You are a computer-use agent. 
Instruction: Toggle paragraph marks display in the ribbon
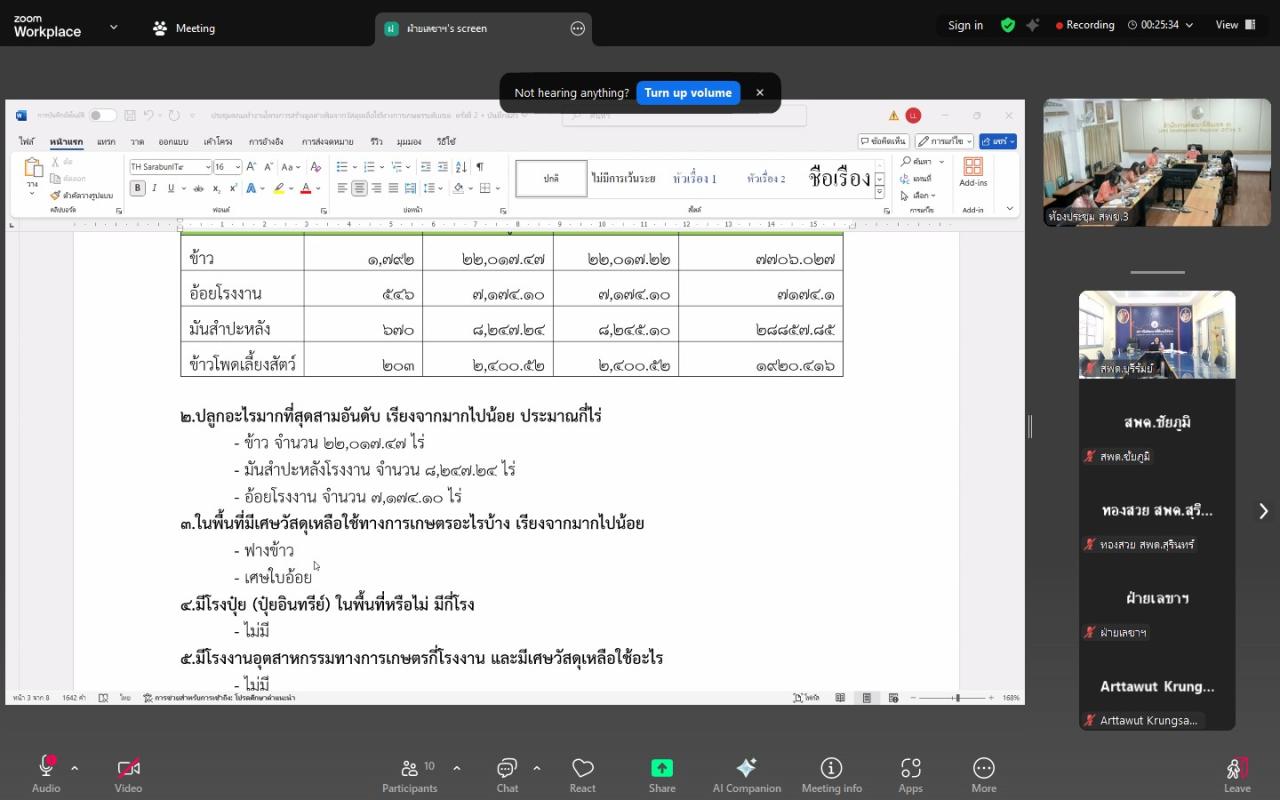coord(480,167)
